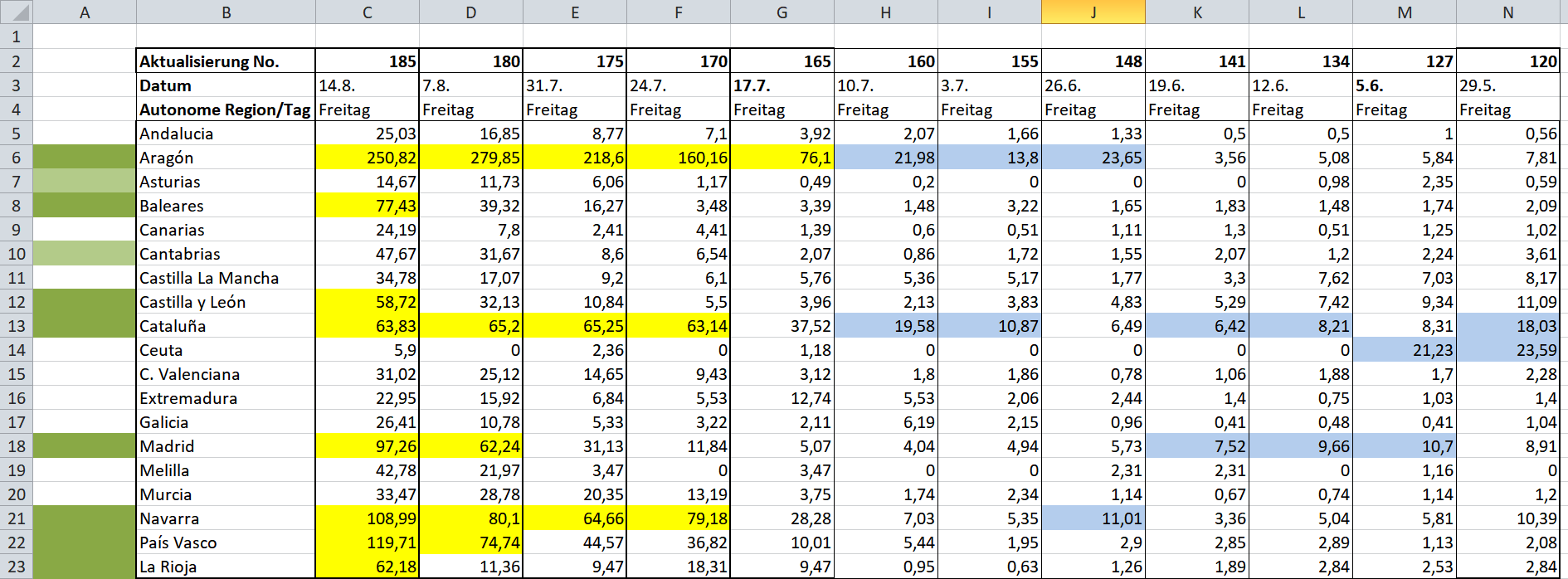
Task: Select the highlighted column J header
Action: point(1093,12)
